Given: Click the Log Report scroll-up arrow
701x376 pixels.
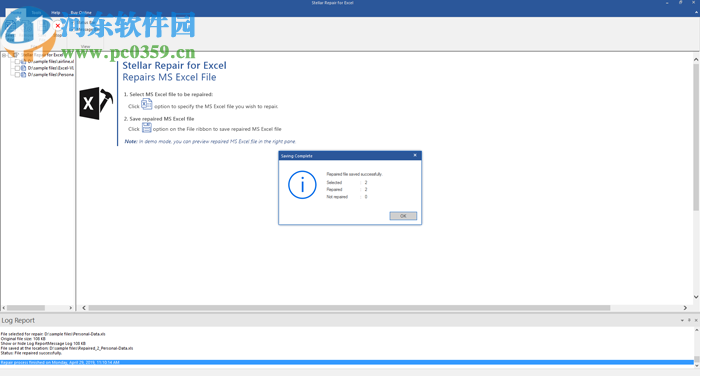Looking at the screenshot, I should (697, 330).
